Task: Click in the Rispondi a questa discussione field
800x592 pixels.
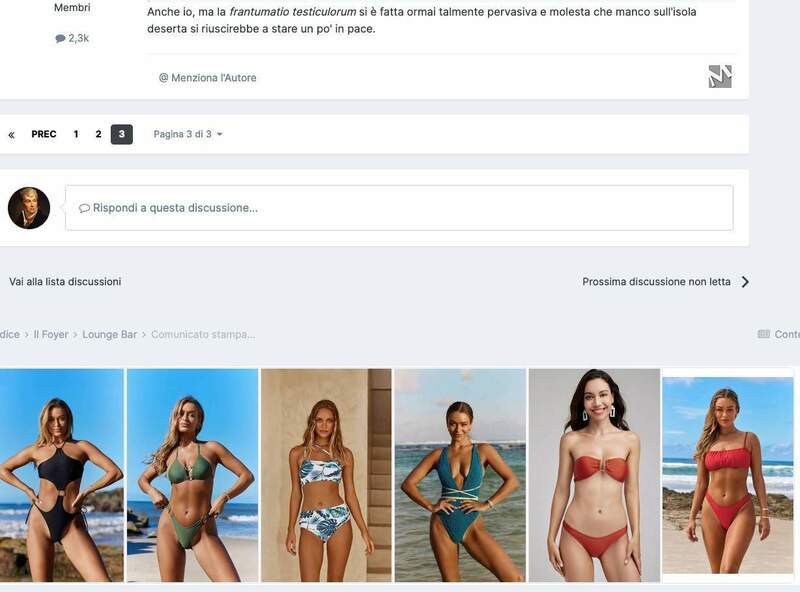Action: click(399, 208)
